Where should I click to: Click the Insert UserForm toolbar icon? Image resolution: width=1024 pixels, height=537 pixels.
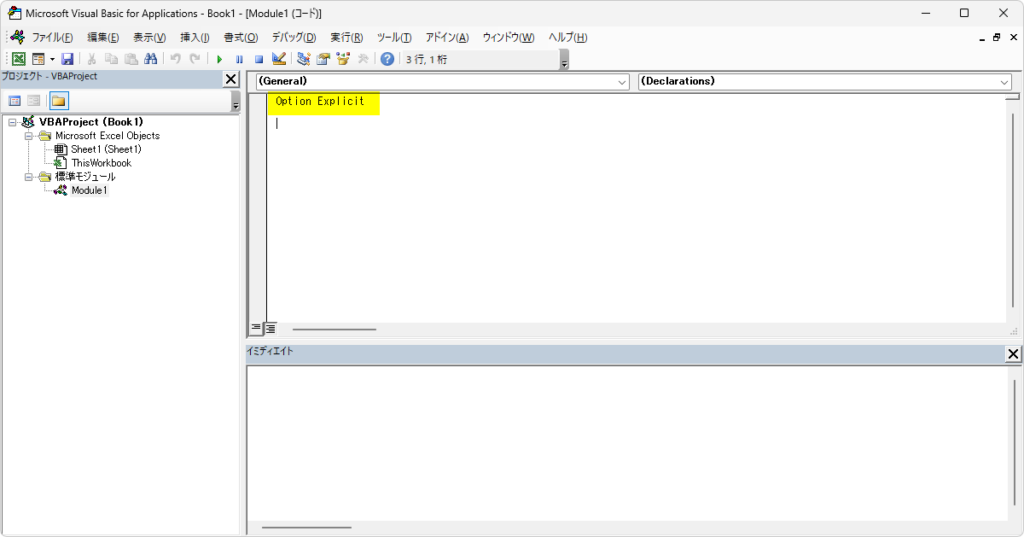(39, 59)
